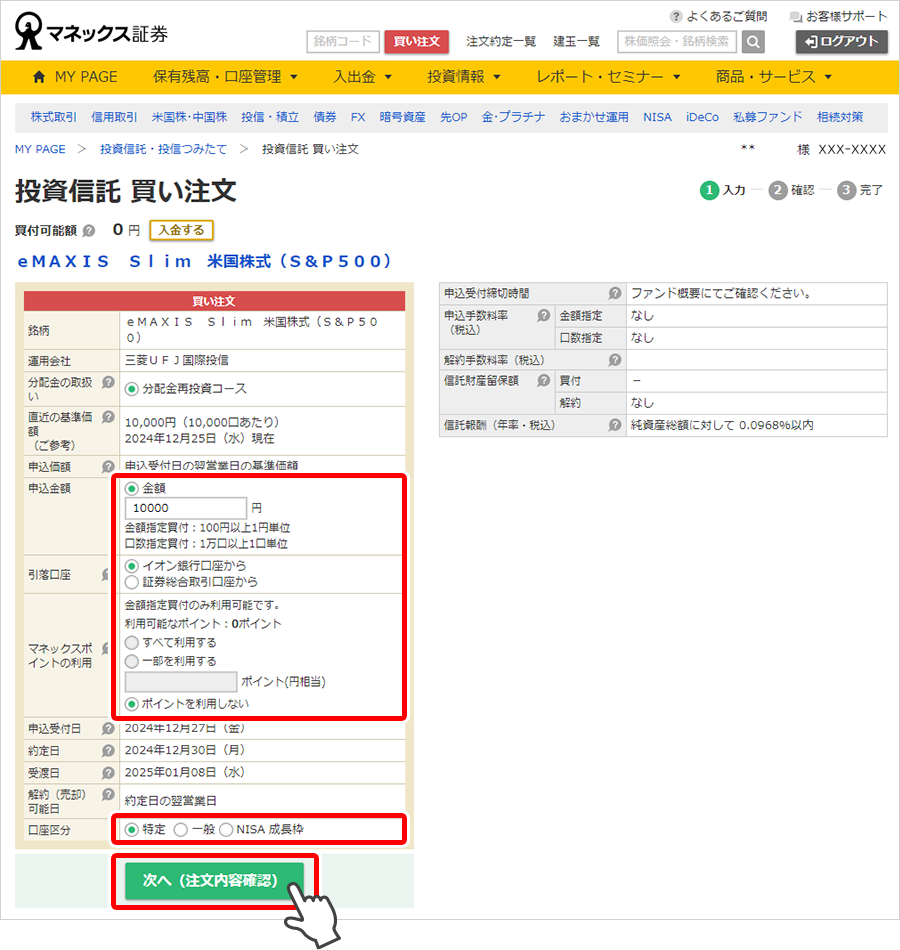Open 注文約定一覧 link

[x=501, y=42]
